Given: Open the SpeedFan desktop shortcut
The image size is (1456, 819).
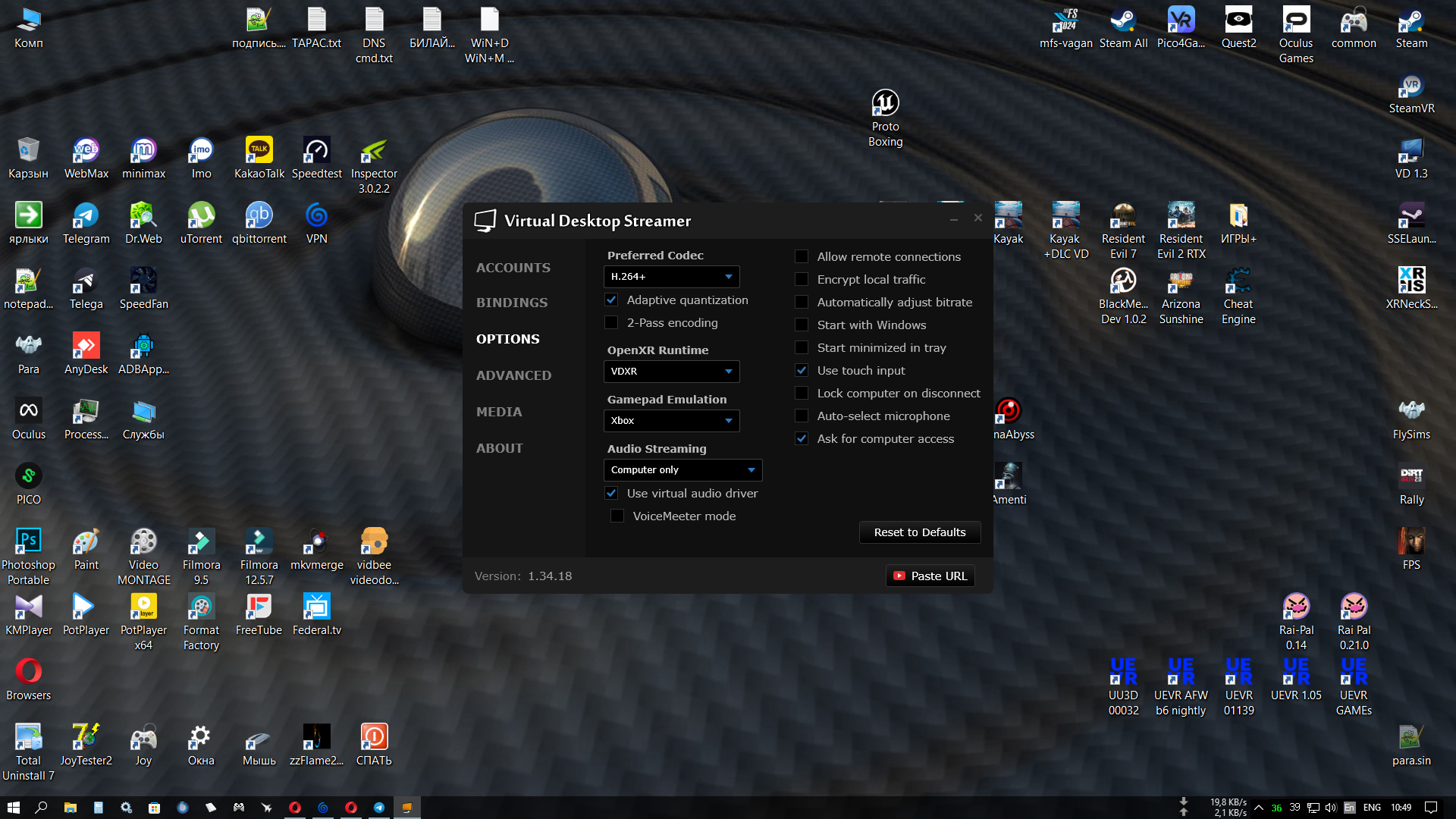Looking at the screenshot, I should (143, 288).
